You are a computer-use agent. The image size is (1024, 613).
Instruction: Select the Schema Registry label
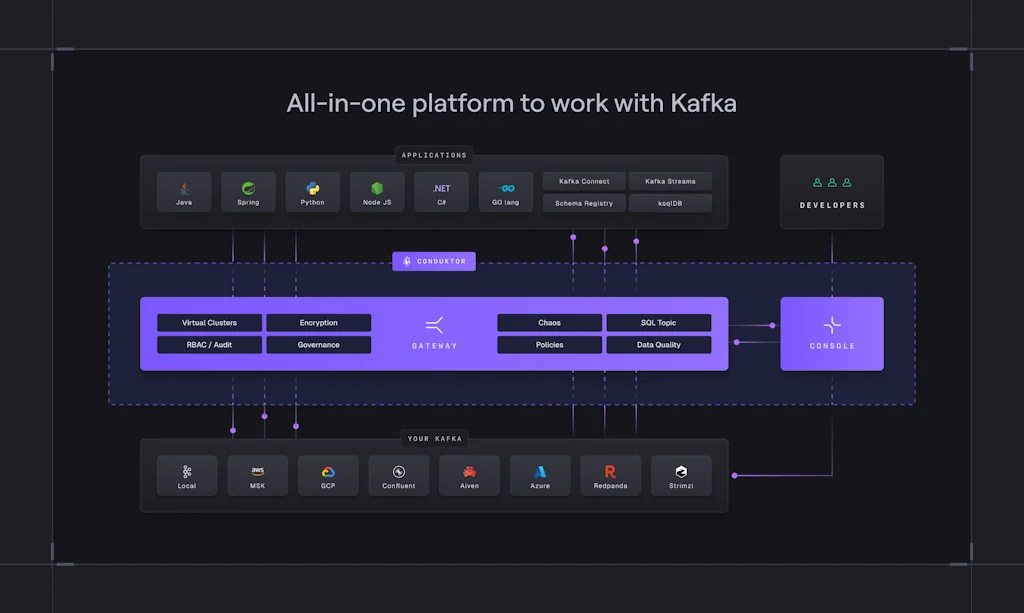tap(584, 203)
